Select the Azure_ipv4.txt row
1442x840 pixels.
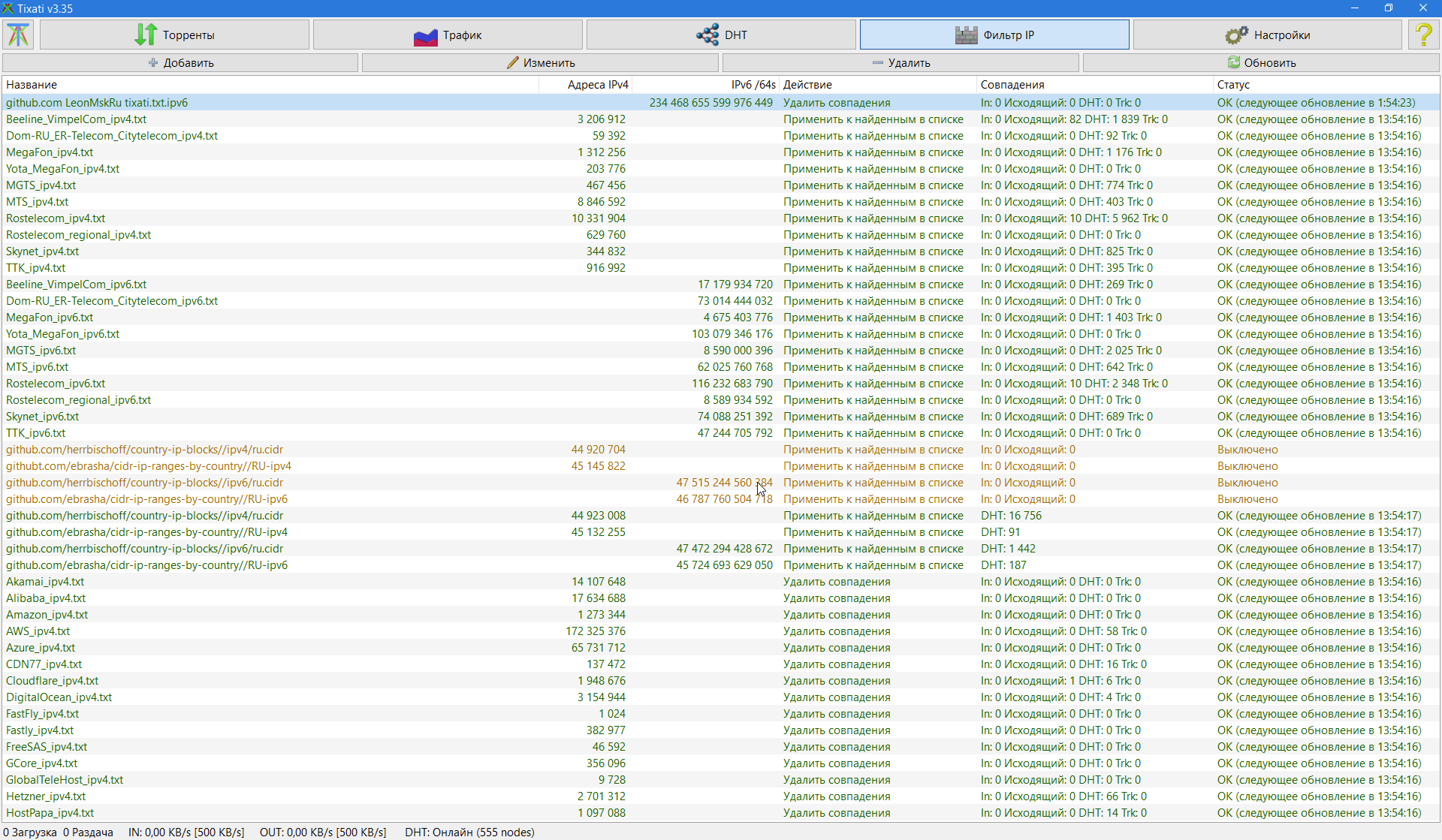click(x=721, y=648)
